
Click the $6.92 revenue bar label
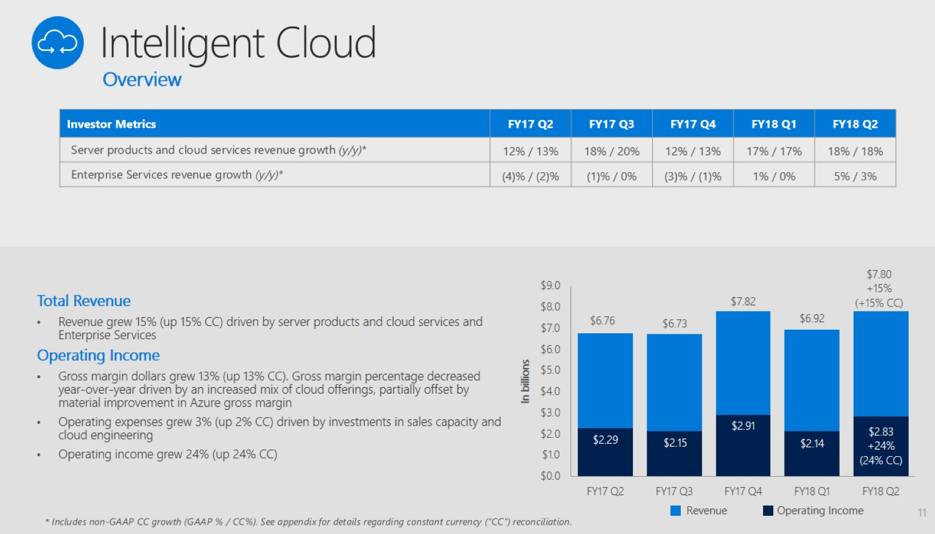pyautogui.click(x=812, y=318)
